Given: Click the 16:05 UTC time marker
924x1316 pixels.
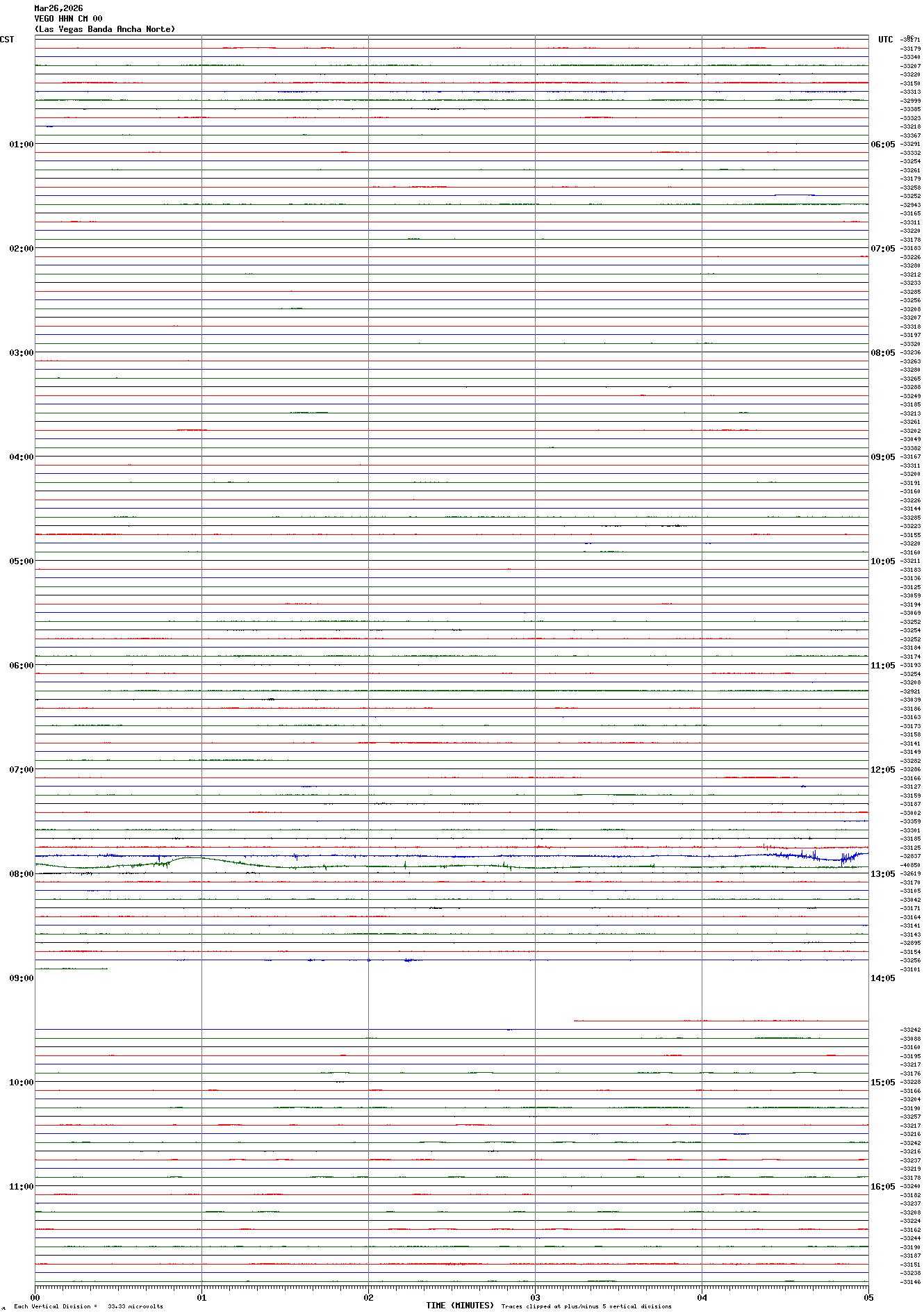Looking at the screenshot, I should pos(882,1187).
